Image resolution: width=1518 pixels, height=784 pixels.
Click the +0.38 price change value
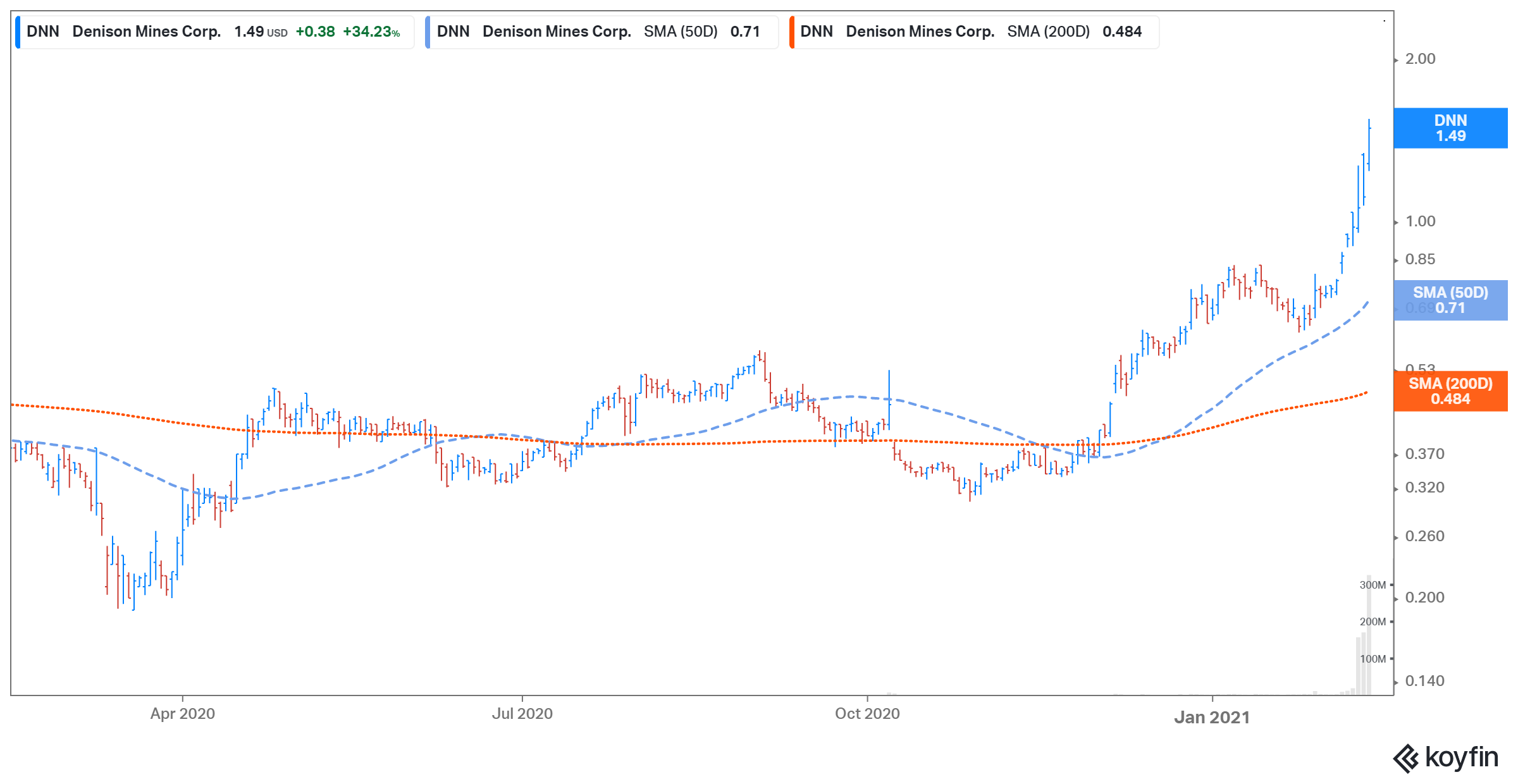pyautogui.click(x=315, y=32)
